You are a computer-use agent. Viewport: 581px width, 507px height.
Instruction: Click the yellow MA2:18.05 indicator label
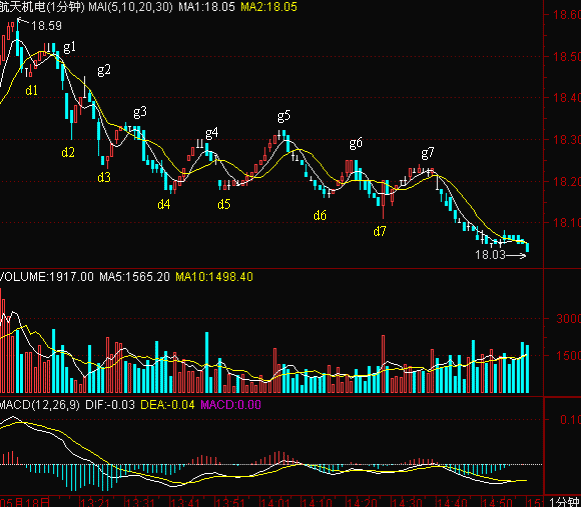tap(269, 7)
